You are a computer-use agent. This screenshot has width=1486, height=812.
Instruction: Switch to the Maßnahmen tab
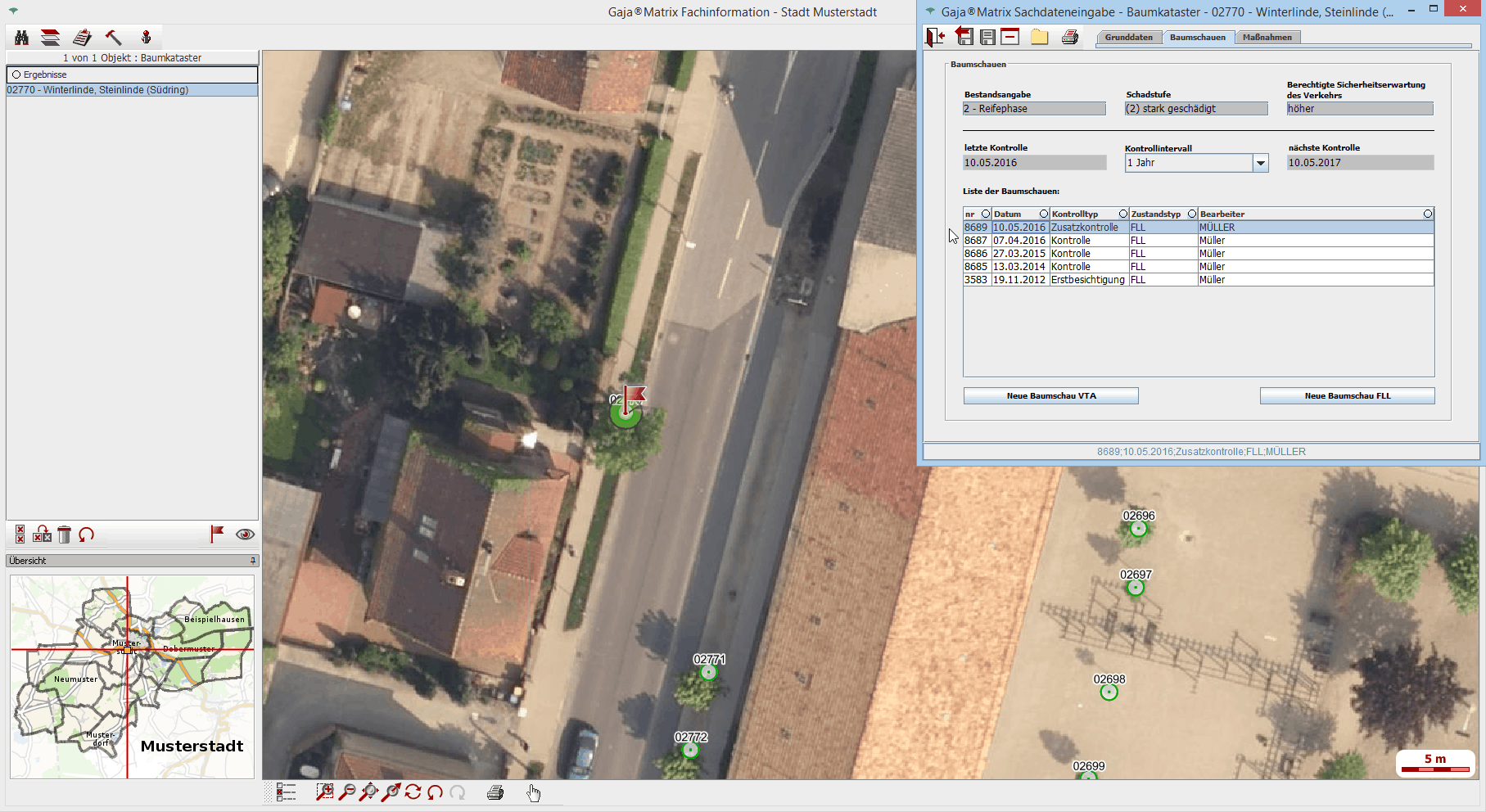(1267, 38)
